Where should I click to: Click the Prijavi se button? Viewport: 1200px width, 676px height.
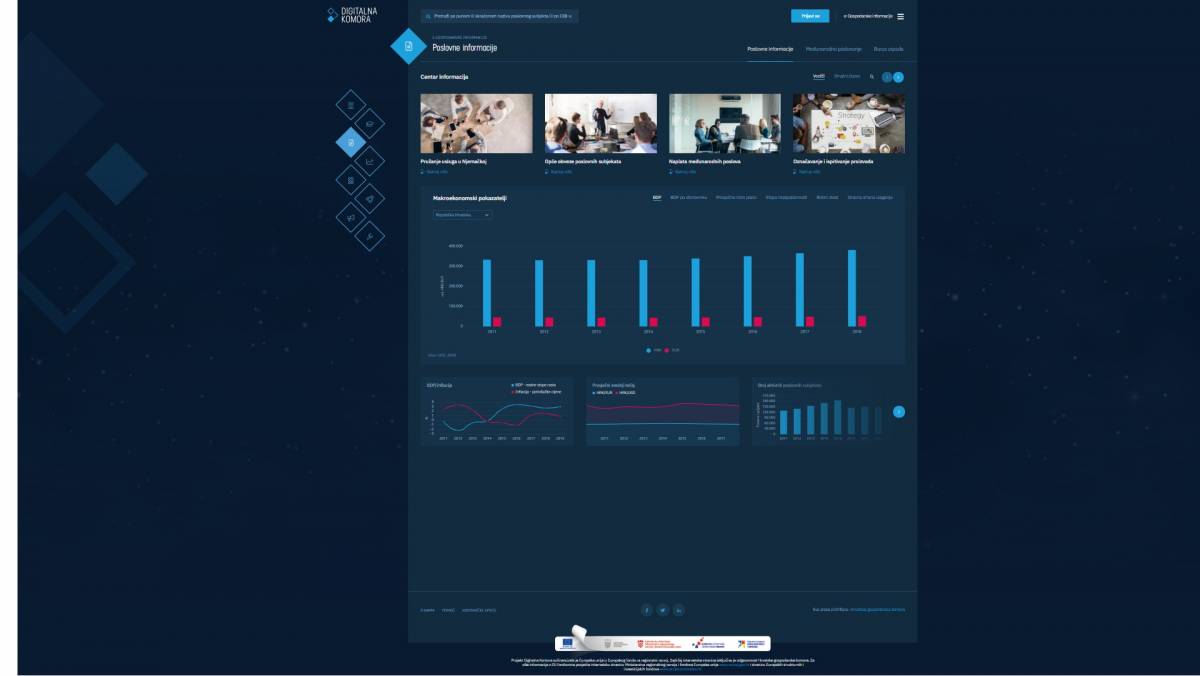(x=809, y=16)
